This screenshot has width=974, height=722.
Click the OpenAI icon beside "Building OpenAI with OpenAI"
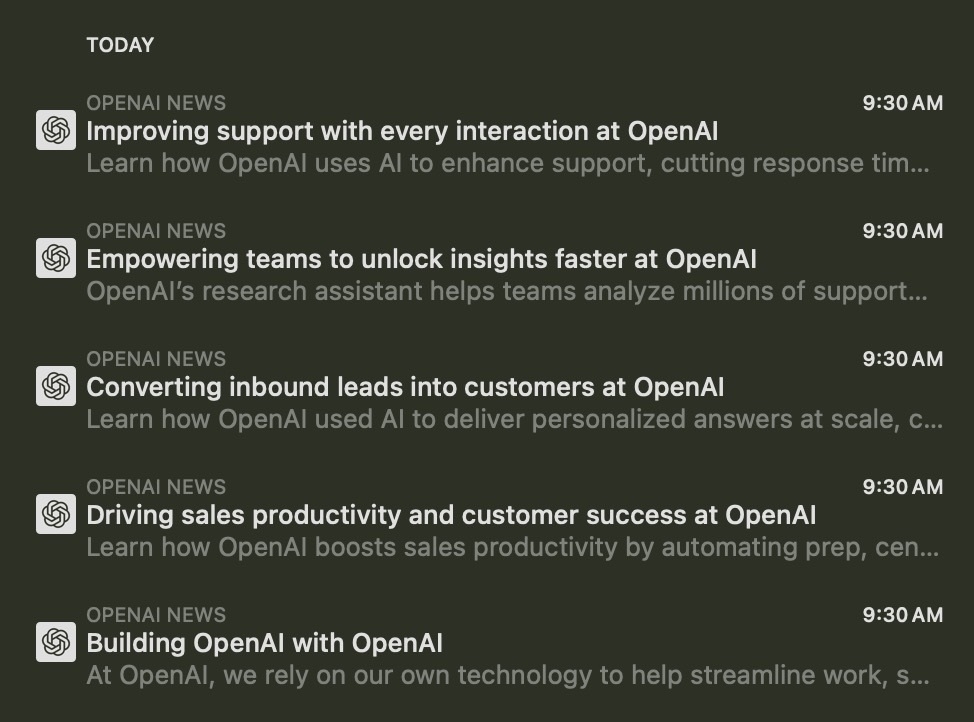[56, 642]
